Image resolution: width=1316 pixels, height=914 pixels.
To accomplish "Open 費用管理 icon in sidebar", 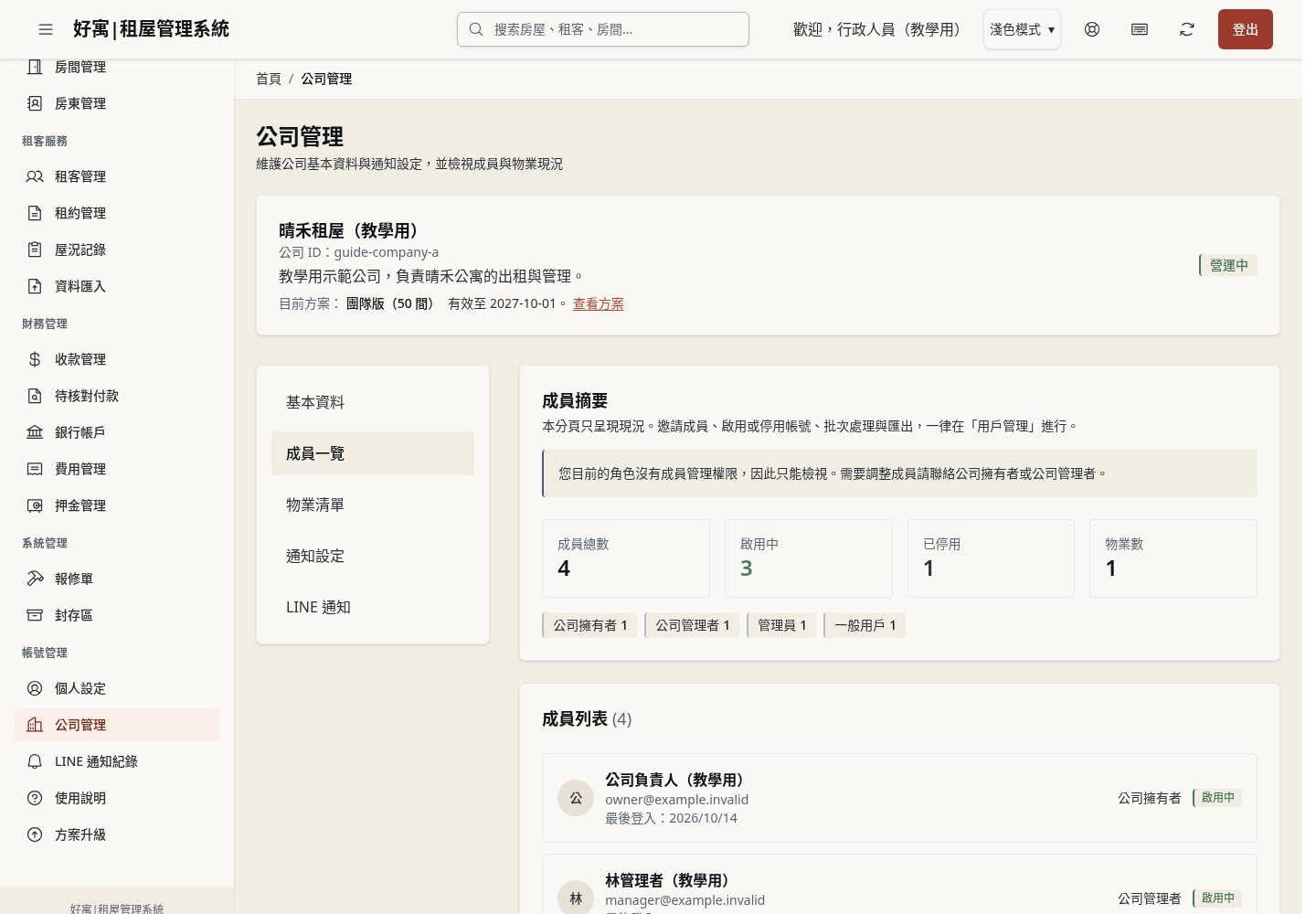I will point(35,469).
